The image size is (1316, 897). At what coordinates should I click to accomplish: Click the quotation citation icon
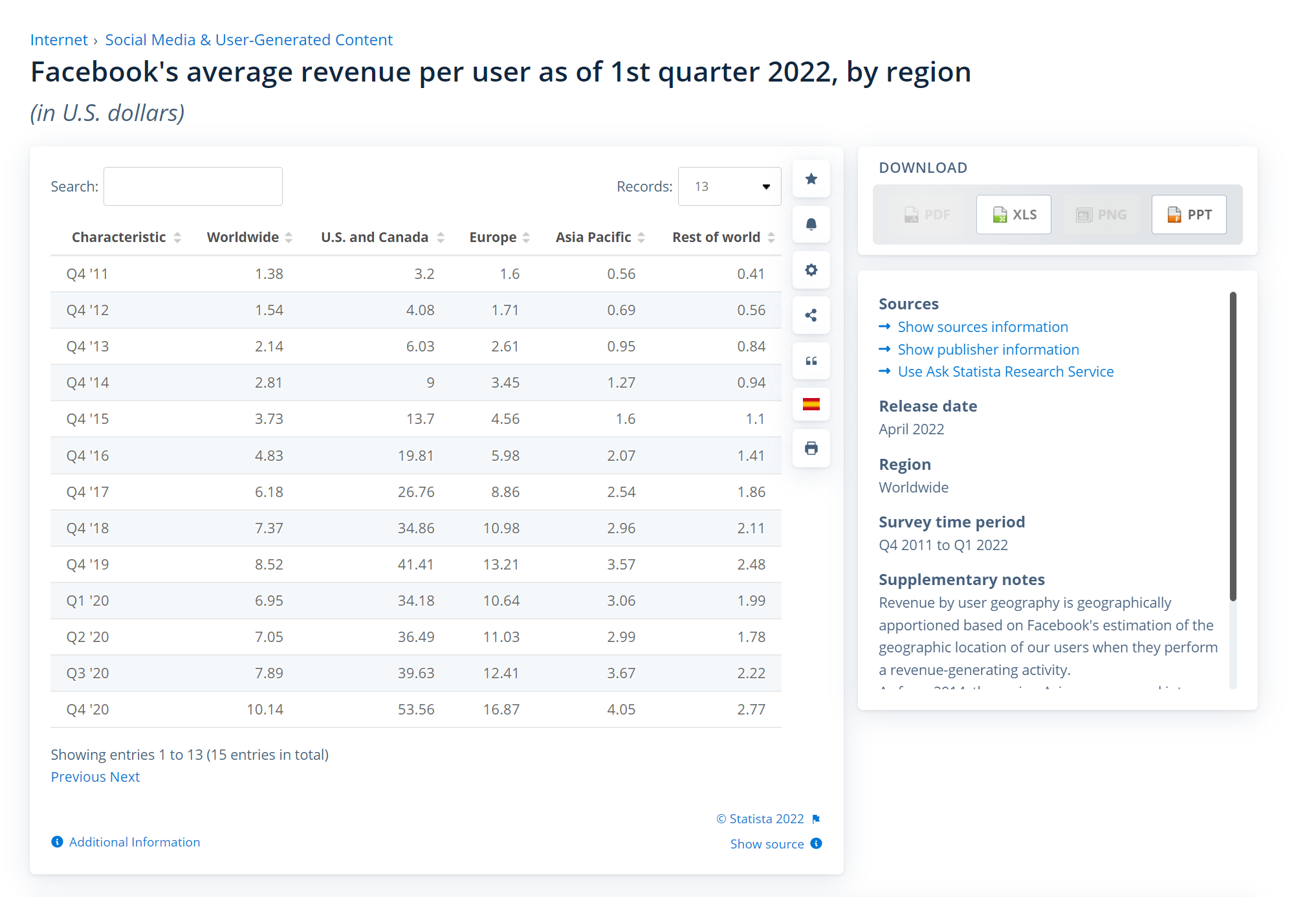(x=811, y=360)
